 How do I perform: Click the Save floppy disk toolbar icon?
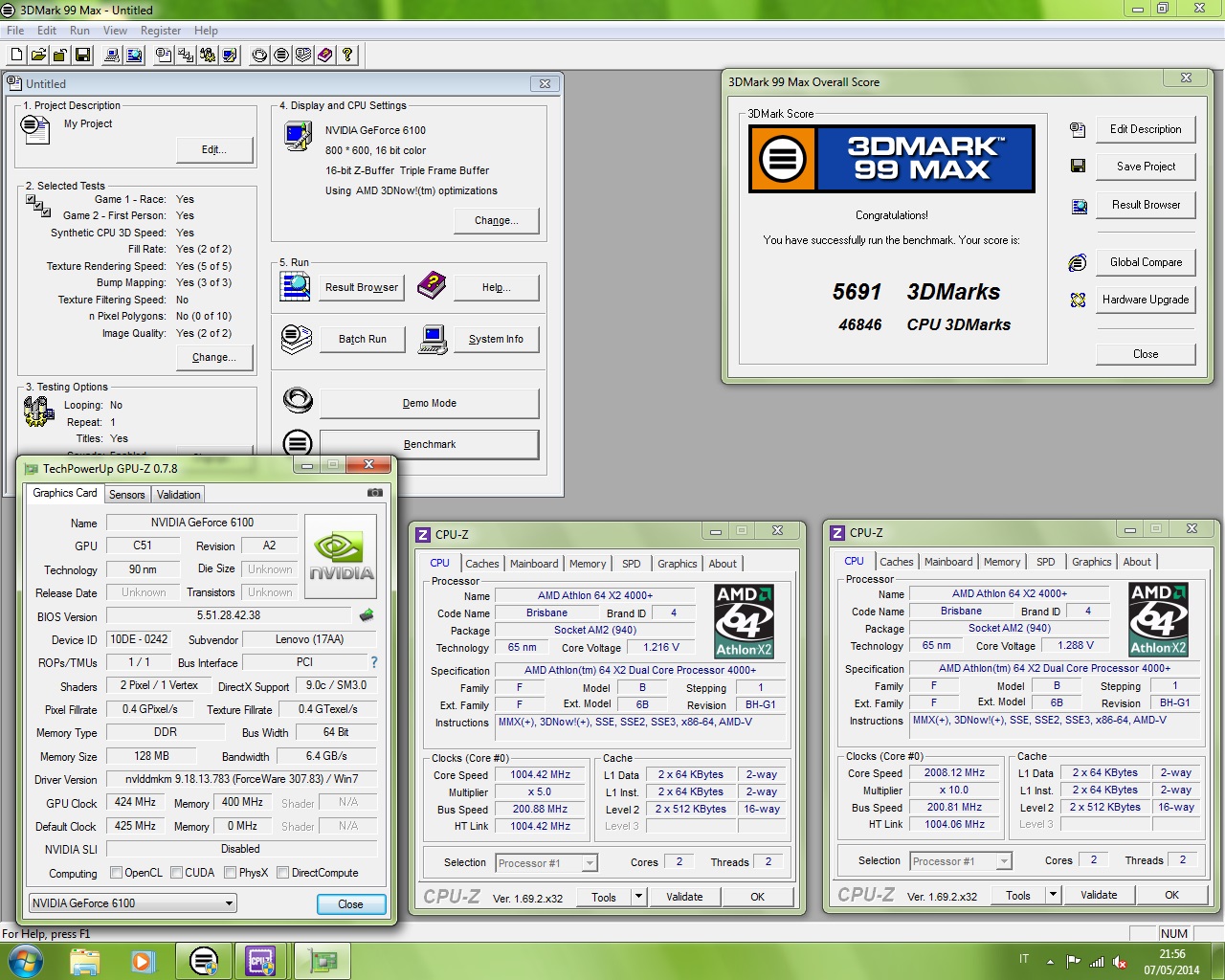point(82,56)
